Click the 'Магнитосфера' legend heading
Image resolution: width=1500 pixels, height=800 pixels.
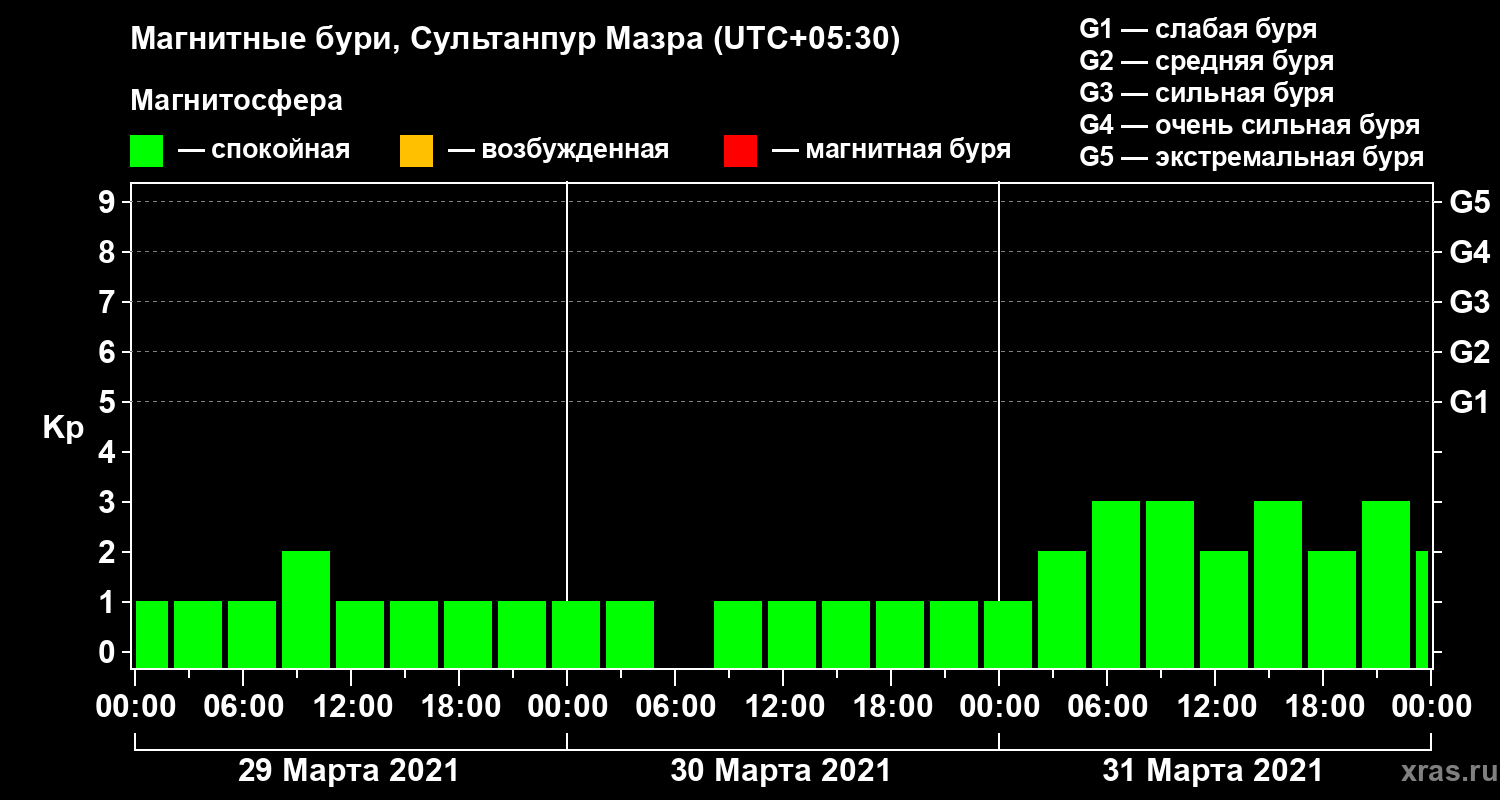click(236, 101)
